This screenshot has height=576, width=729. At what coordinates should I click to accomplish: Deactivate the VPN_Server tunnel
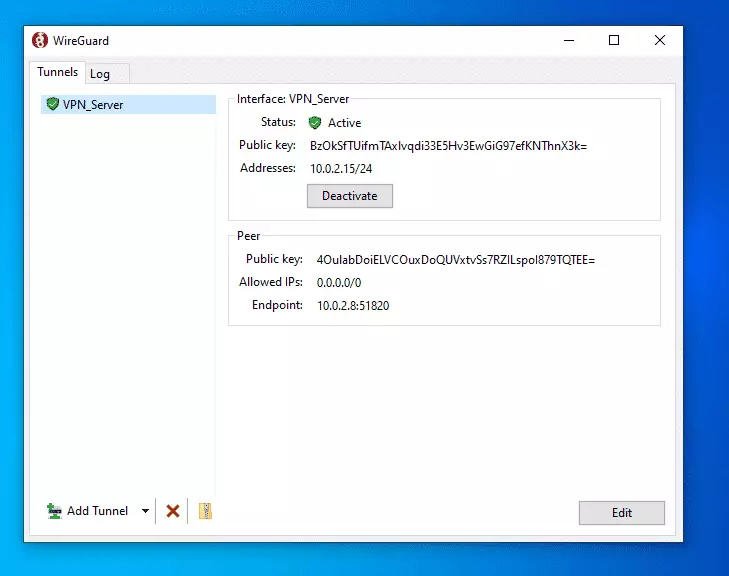350,196
